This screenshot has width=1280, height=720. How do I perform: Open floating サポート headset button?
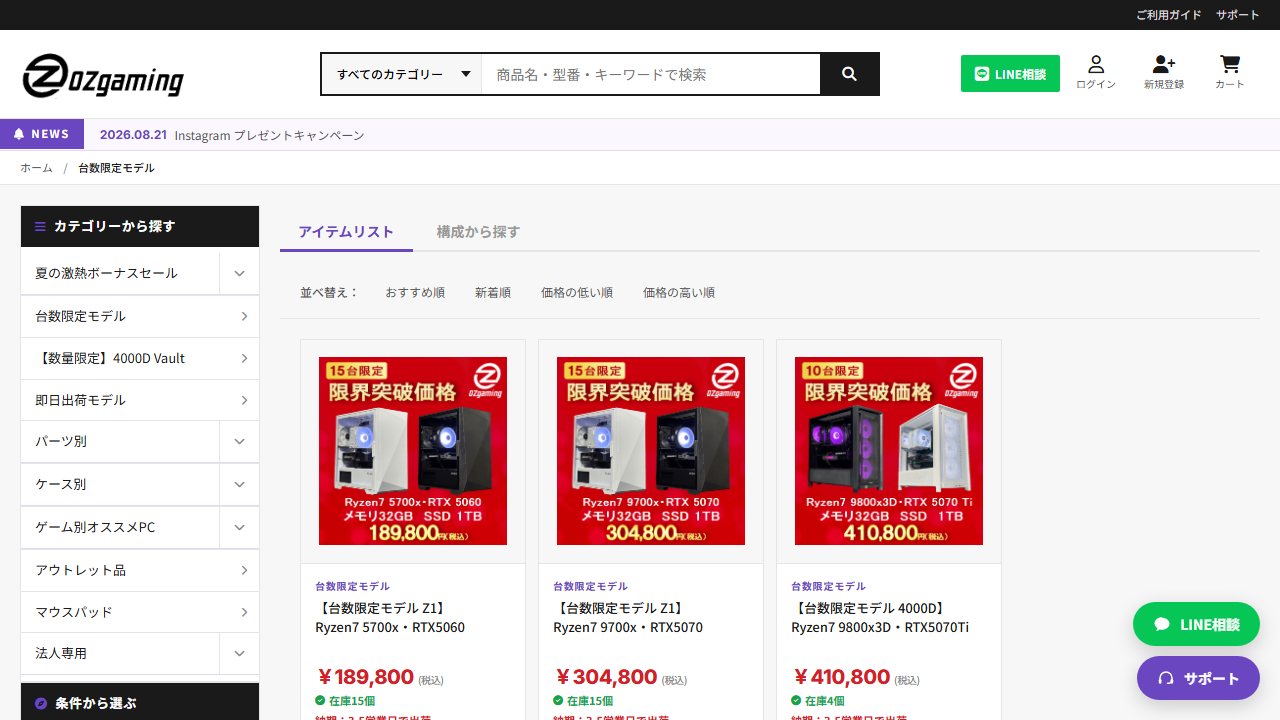1198,678
